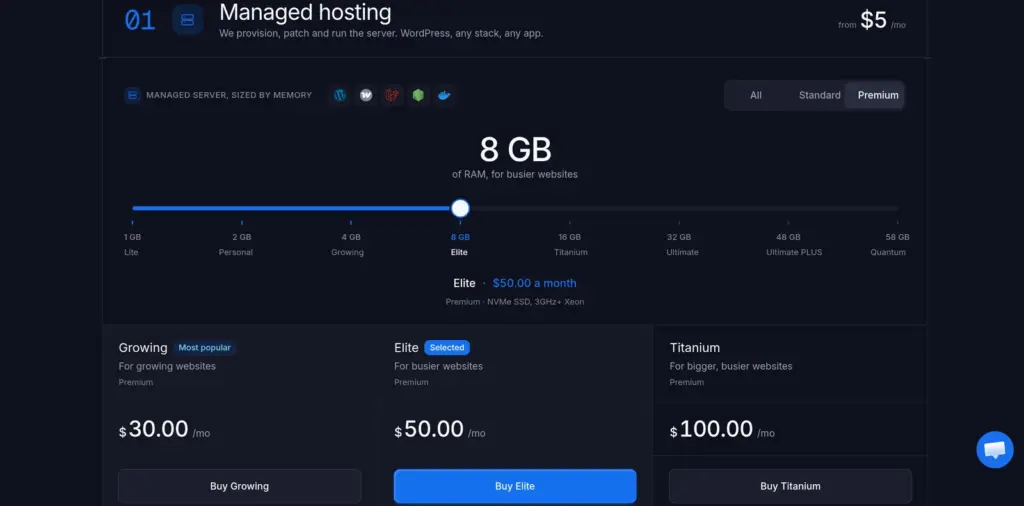This screenshot has height=506, width=1024.
Task: Click the red Laravel logo icon
Action: click(392, 95)
